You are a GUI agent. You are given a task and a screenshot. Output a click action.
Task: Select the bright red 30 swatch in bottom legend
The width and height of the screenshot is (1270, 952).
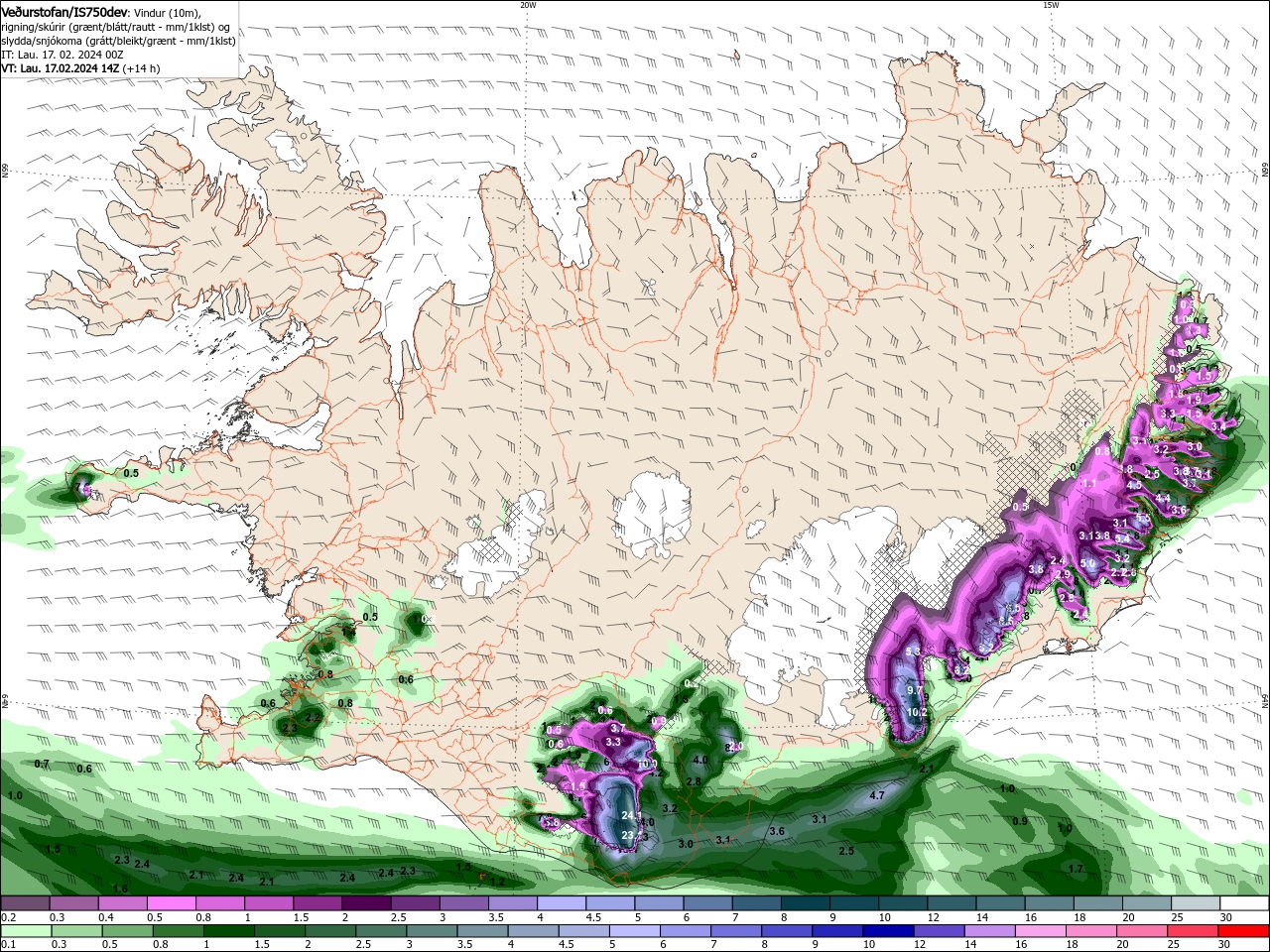1244,931
